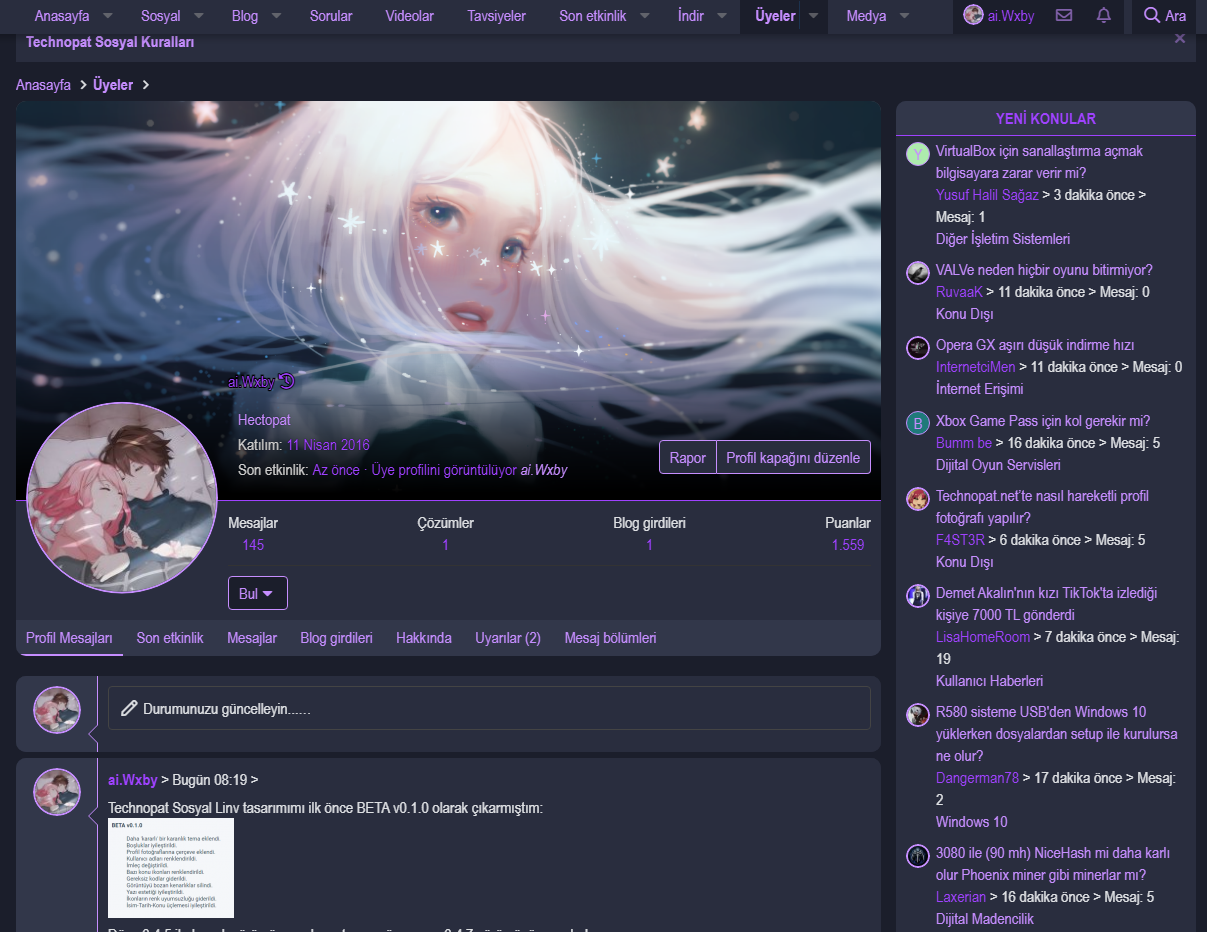
Task: Click LisaHomeRoom avatar in Yeni Konular
Action: (x=918, y=596)
